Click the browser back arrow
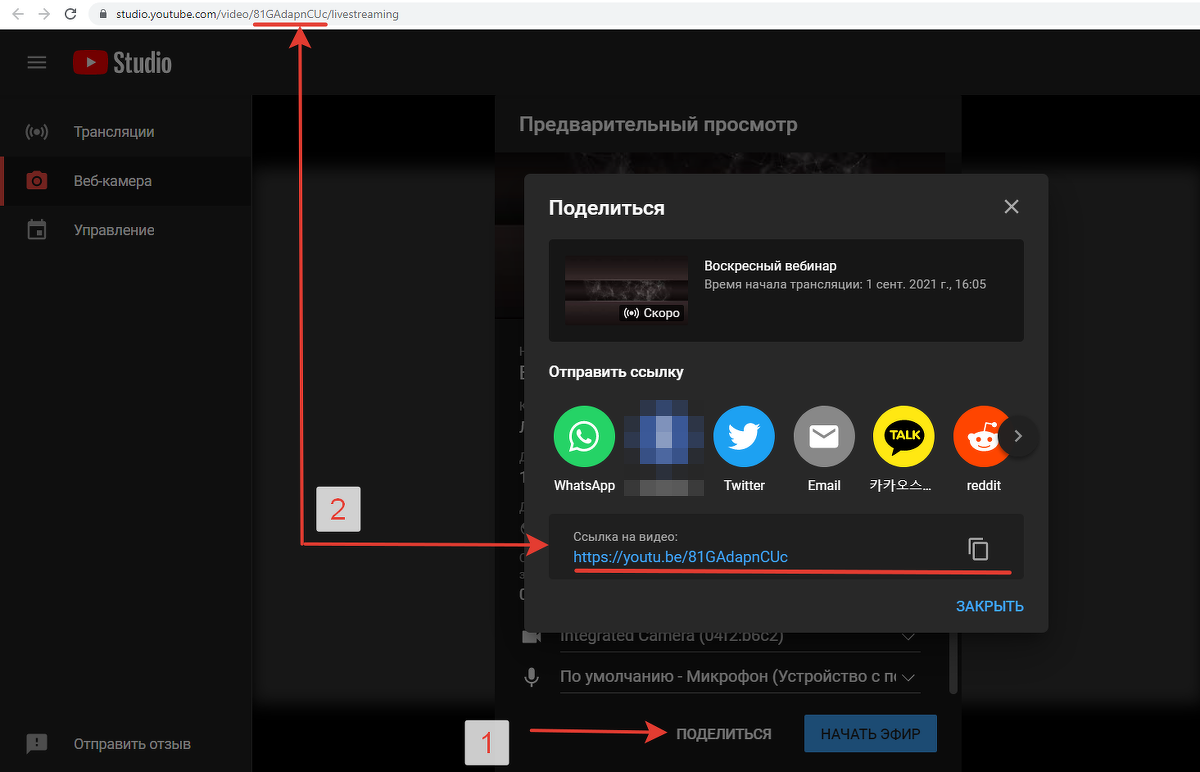1200x772 pixels. coord(17,14)
